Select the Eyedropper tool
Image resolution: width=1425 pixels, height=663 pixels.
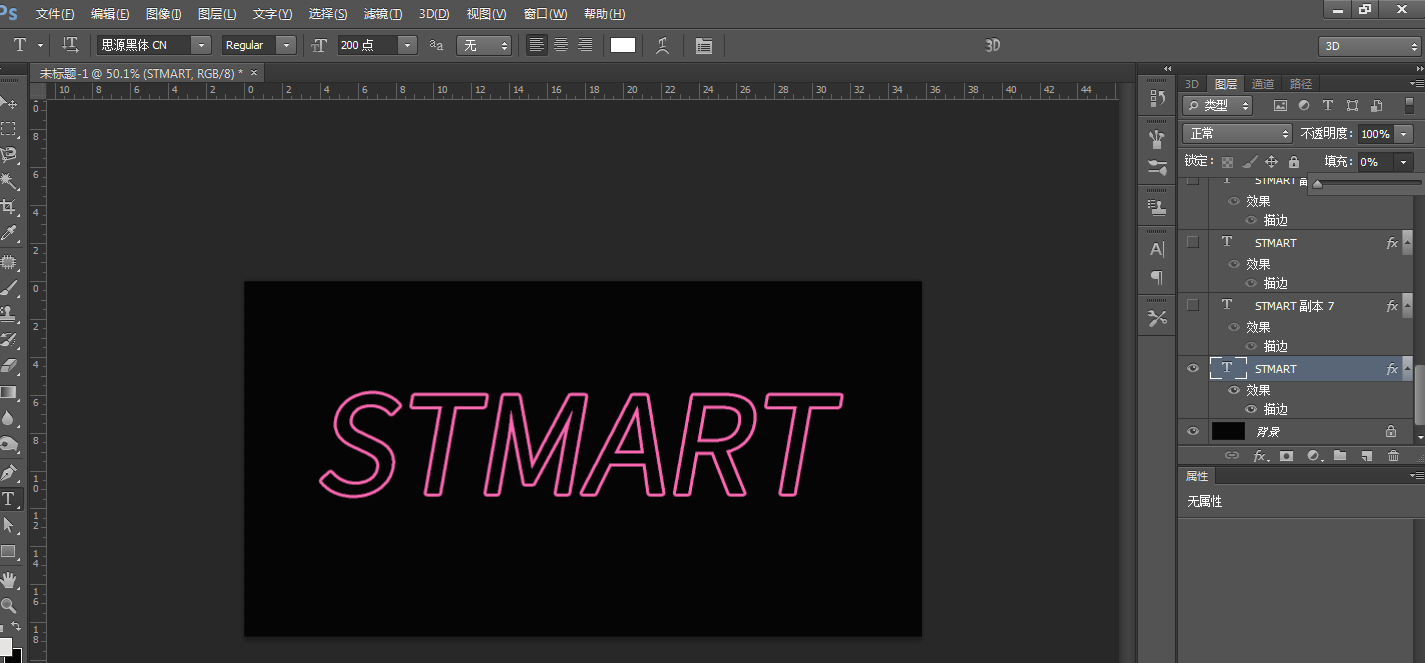pyautogui.click(x=9, y=234)
